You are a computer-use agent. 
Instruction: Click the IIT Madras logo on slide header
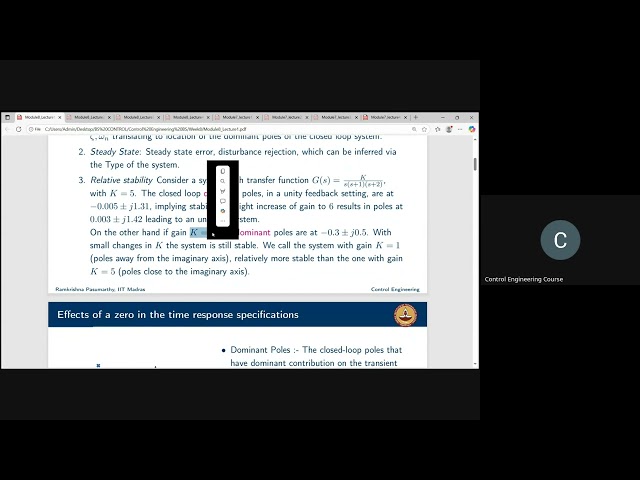405,315
